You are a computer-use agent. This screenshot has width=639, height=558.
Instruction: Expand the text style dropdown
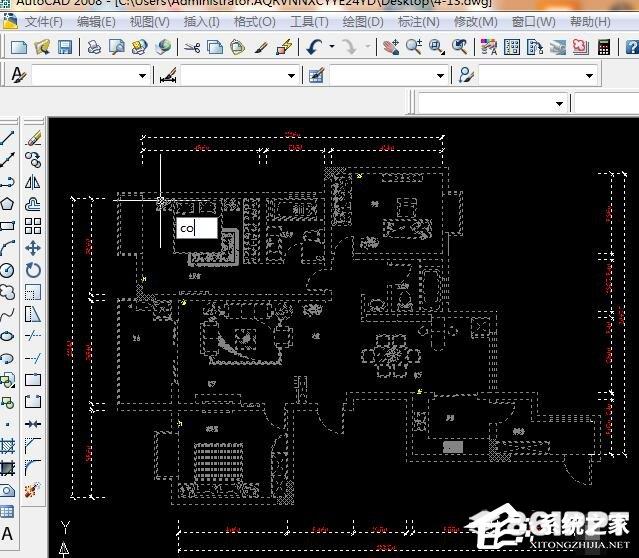click(142, 76)
